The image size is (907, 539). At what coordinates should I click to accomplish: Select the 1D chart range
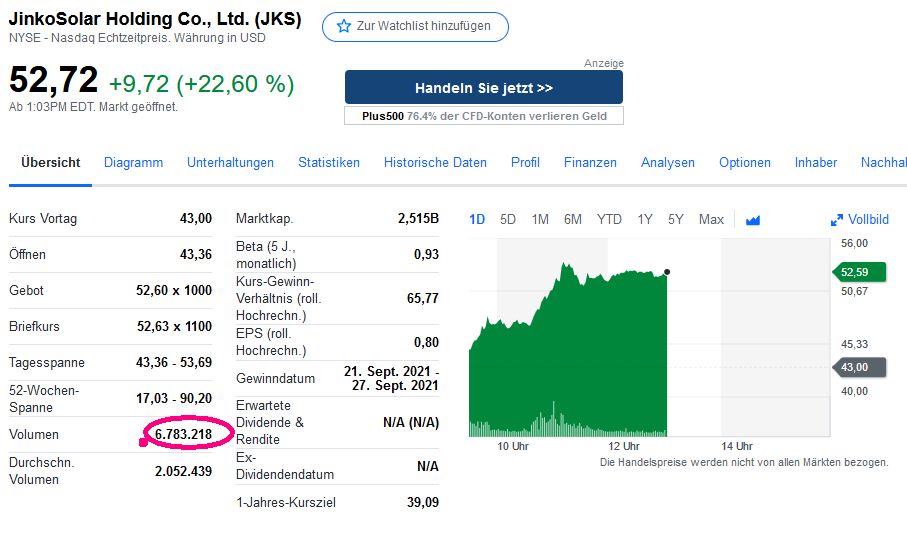pos(477,219)
